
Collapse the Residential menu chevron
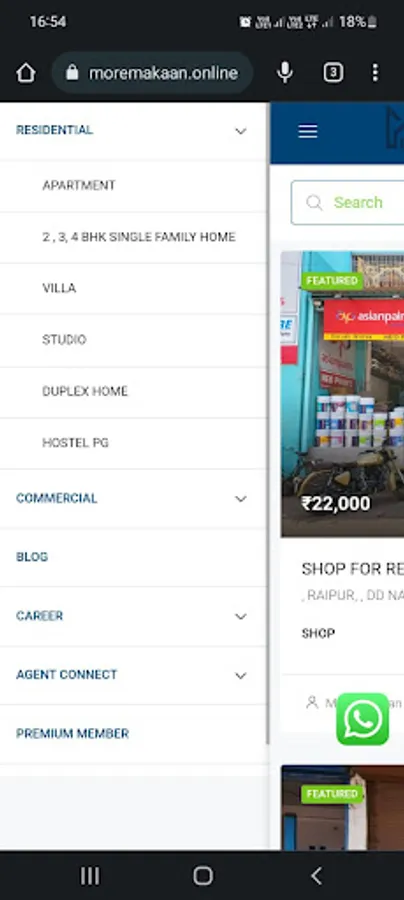[x=241, y=131]
